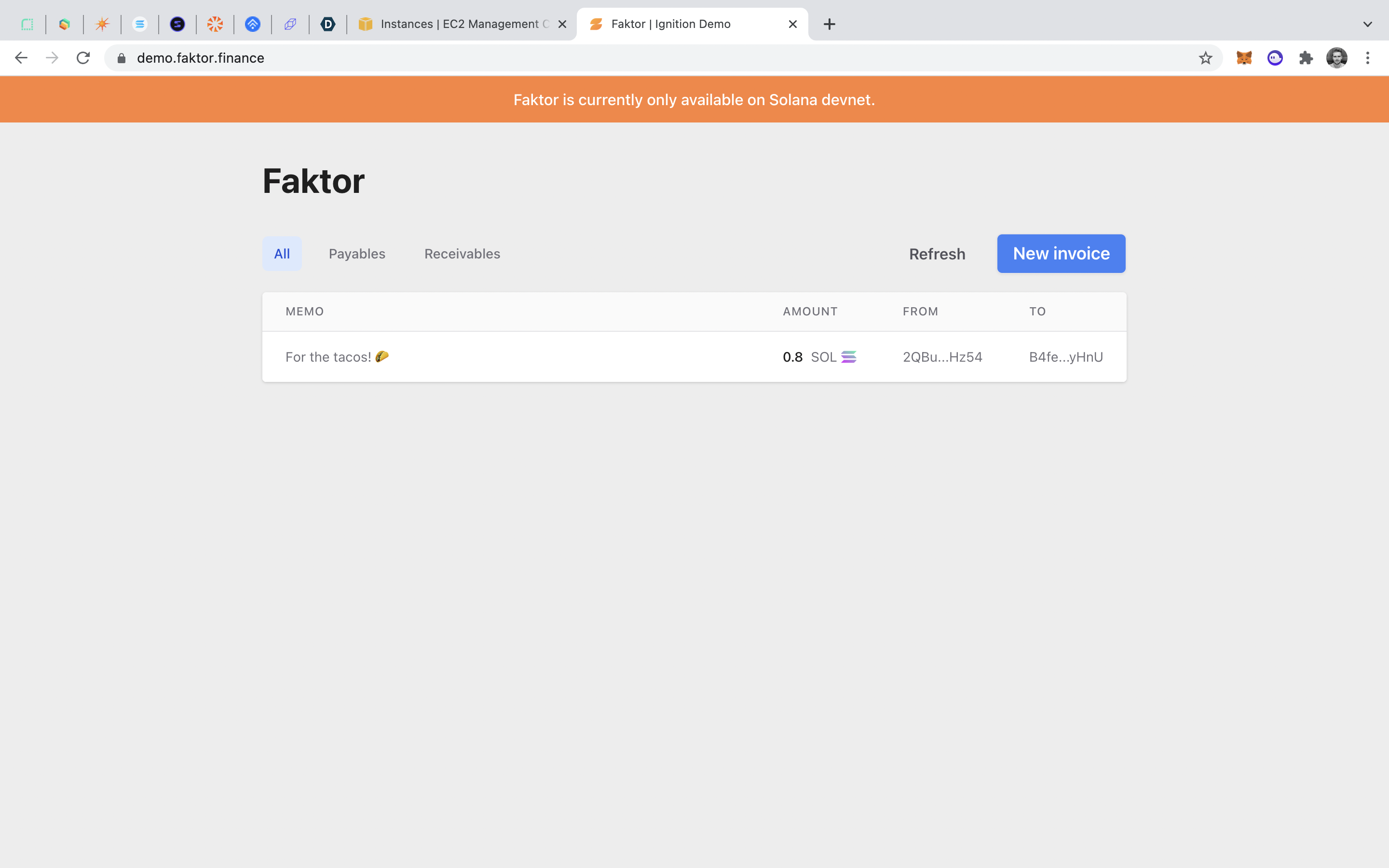Image resolution: width=1389 pixels, height=868 pixels.
Task: Click the site lock icon in address bar
Action: point(121,58)
